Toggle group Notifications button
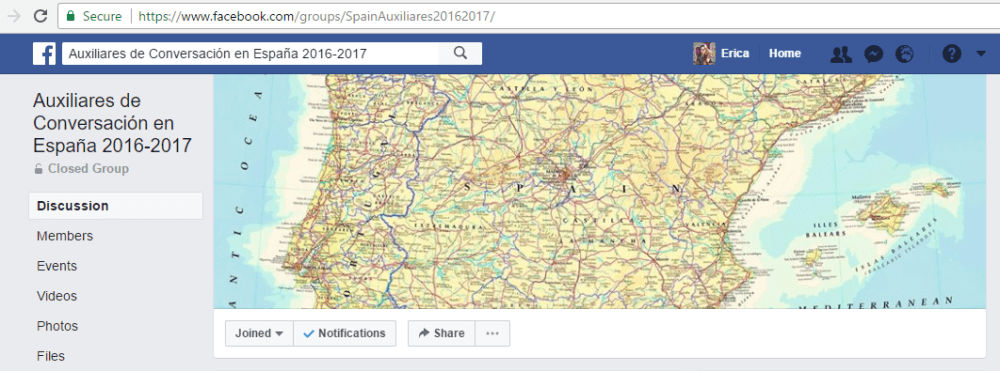 coord(344,333)
